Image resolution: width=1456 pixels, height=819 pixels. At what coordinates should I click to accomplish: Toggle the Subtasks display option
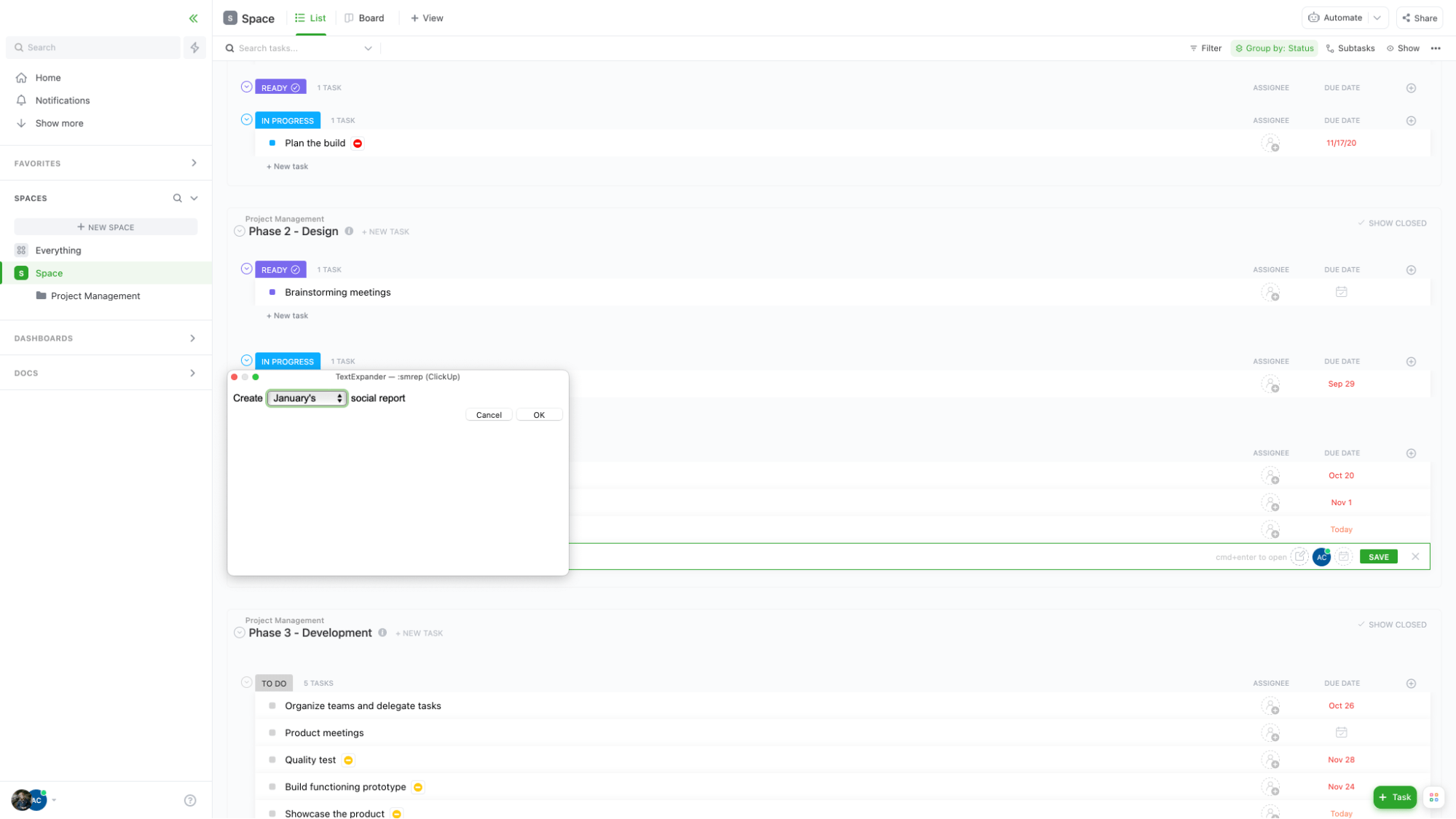(x=1350, y=48)
